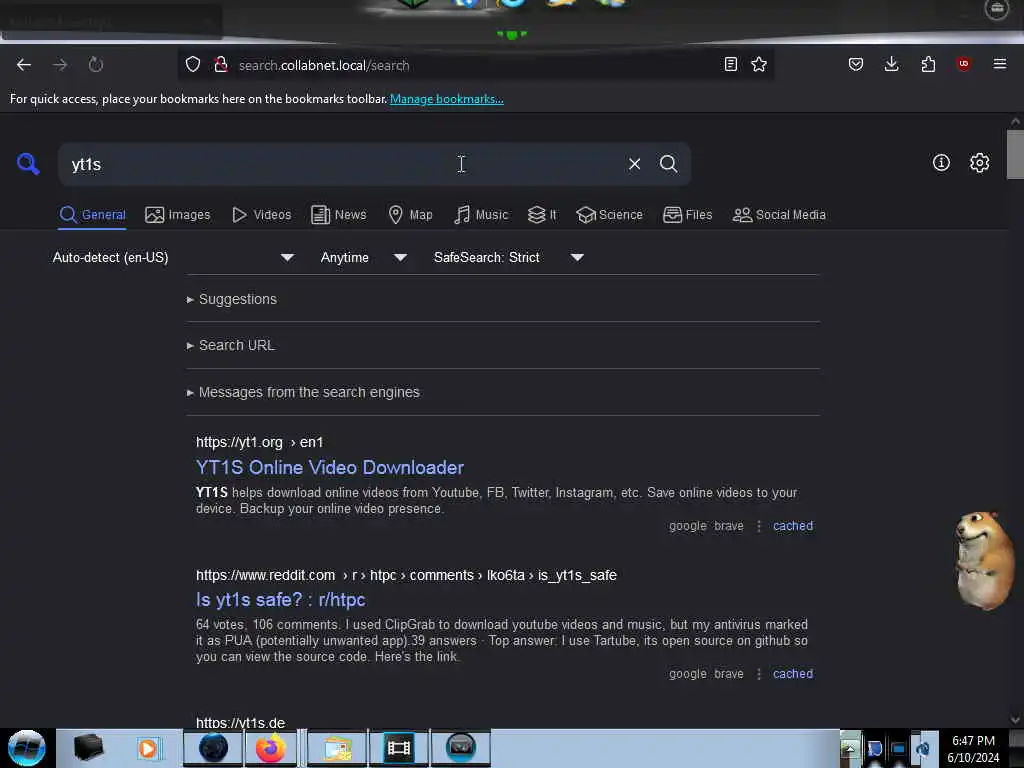Click the https://yt1.org result URL
This screenshot has width=1024, height=768.
[259, 442]
